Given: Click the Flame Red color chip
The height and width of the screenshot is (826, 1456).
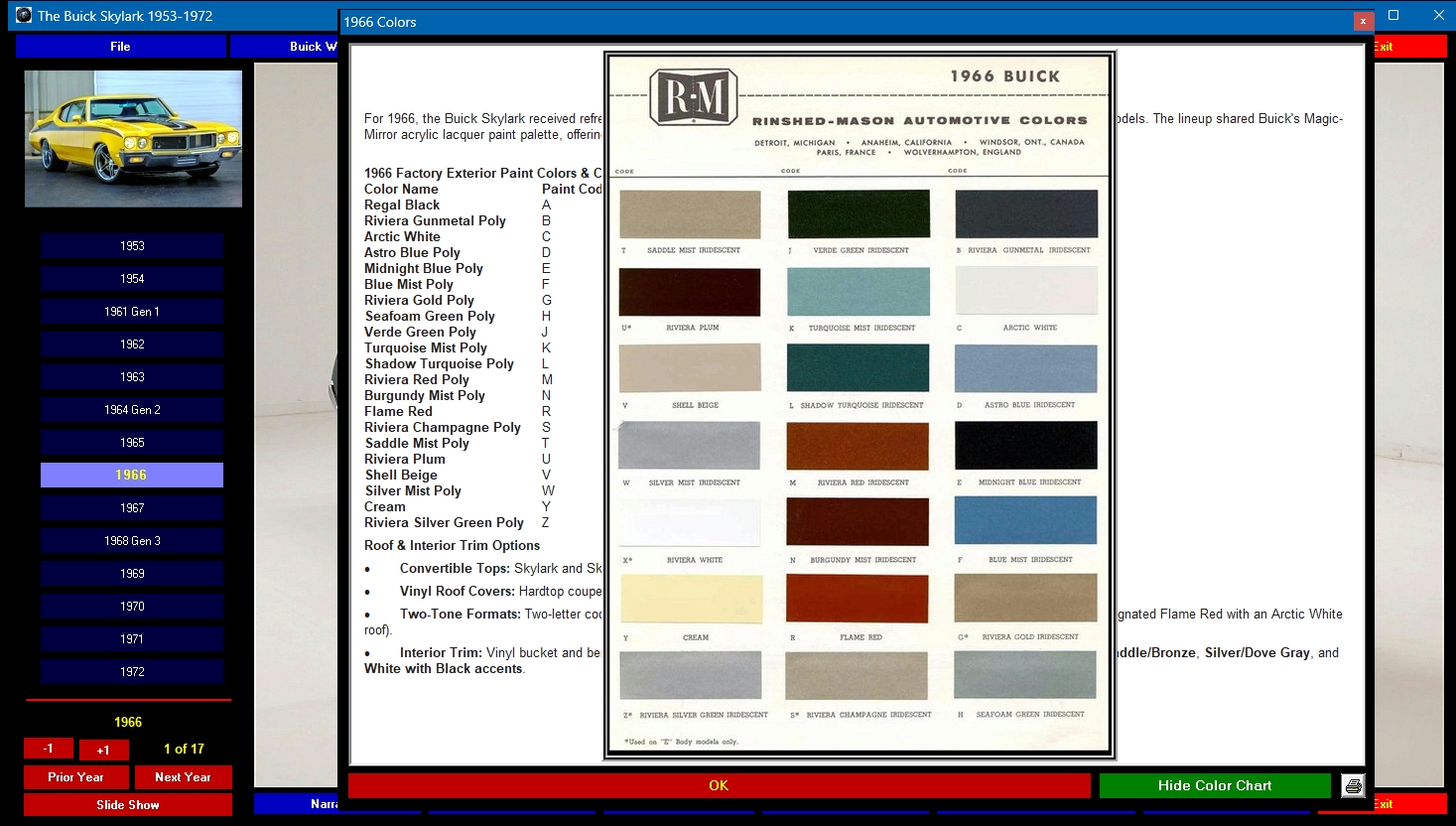Looking at the screenshot, I should coord(859,601).
